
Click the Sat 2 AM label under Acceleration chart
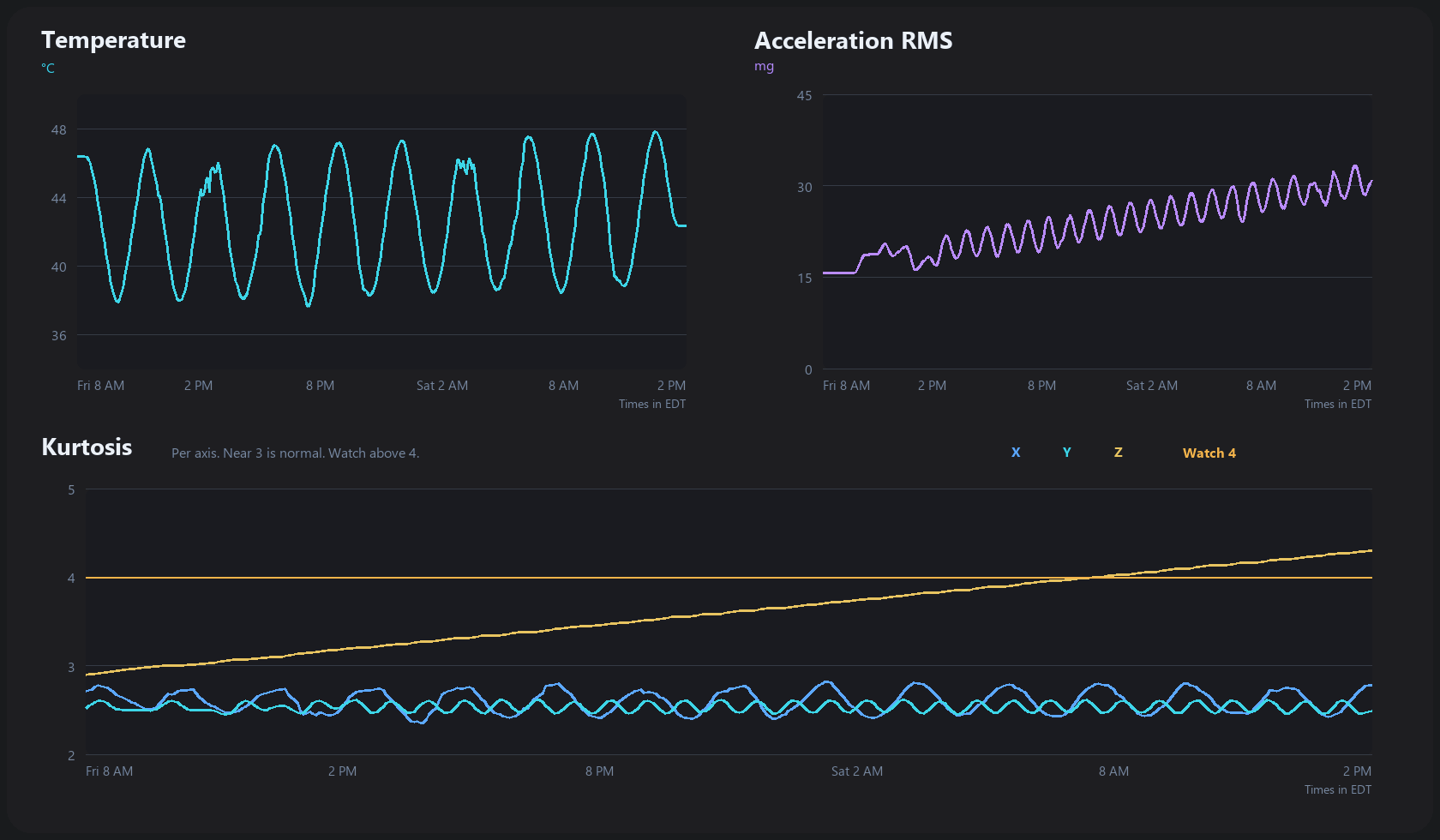coord(1152,386)
